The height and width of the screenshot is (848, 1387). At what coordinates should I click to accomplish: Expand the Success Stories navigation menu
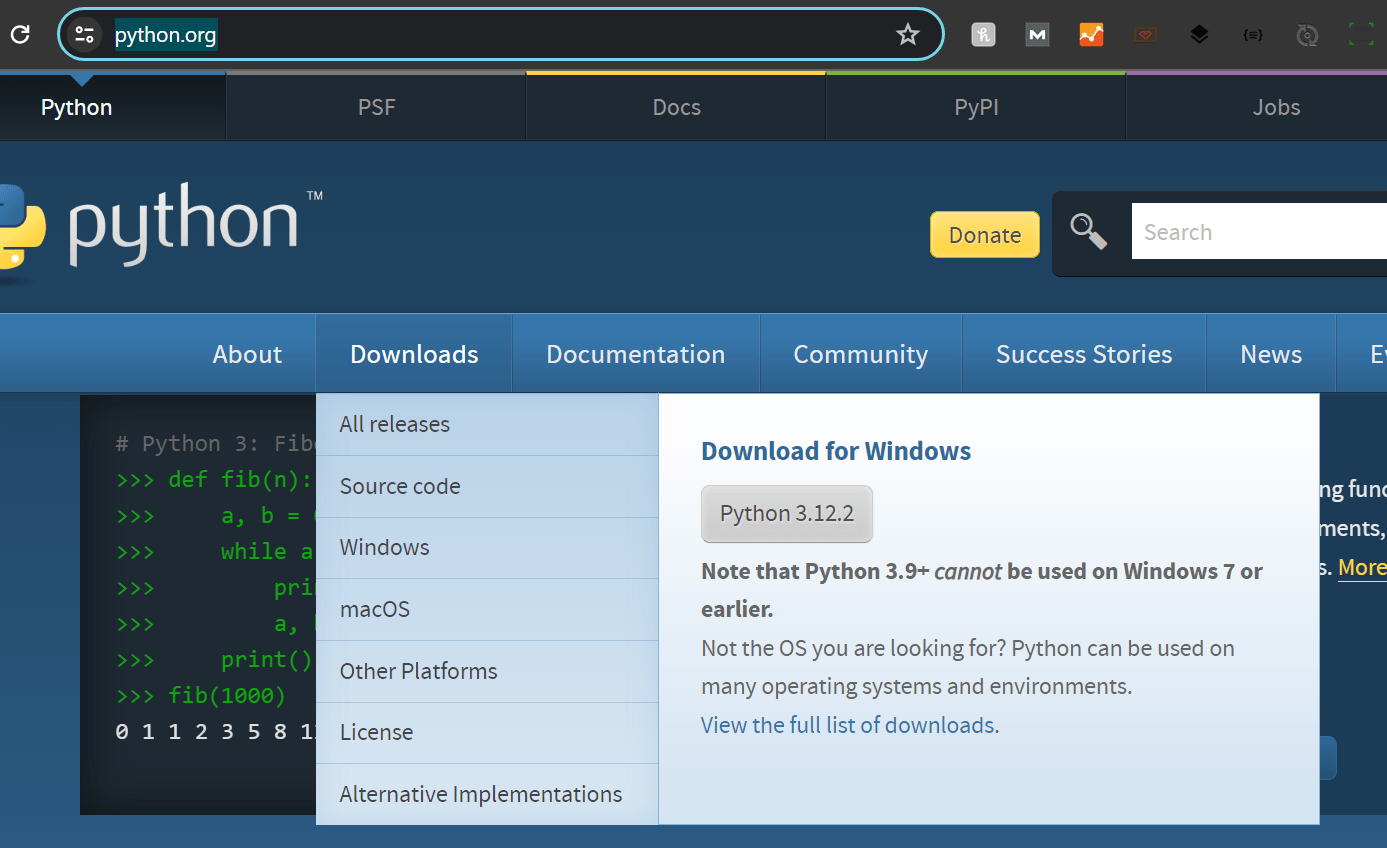[x=1084, y=354]
